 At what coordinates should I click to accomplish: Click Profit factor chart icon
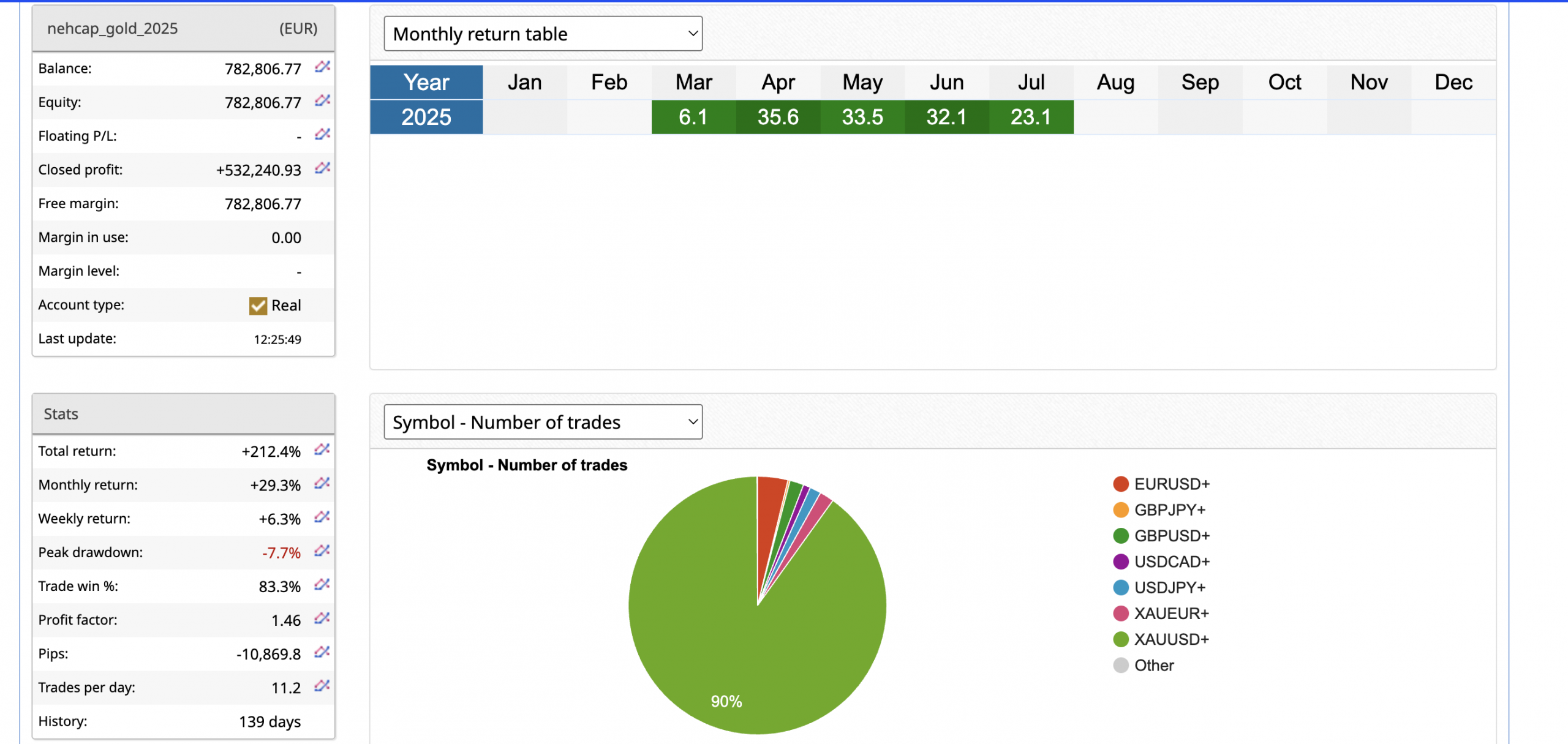[x=322, y=618]
